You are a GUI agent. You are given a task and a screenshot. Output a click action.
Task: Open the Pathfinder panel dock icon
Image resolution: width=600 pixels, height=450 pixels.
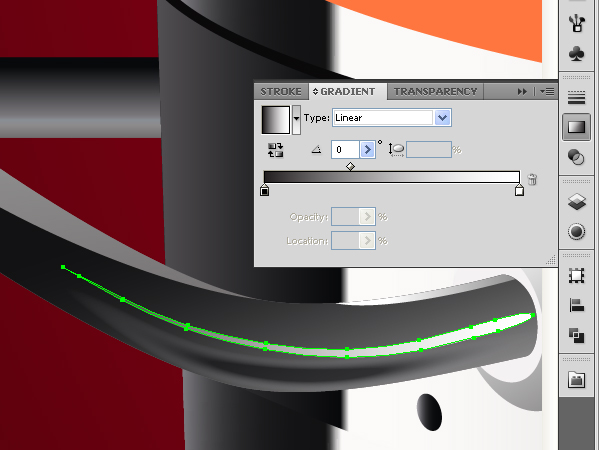[x=577, y=335]
